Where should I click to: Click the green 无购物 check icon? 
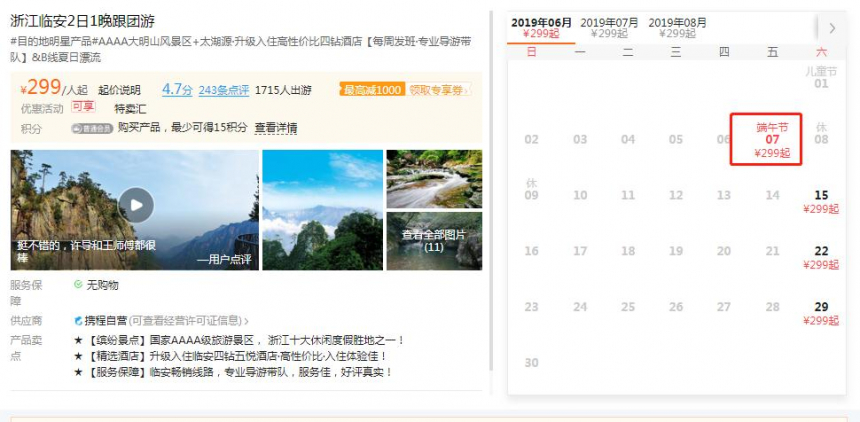(x=78, y=284)
